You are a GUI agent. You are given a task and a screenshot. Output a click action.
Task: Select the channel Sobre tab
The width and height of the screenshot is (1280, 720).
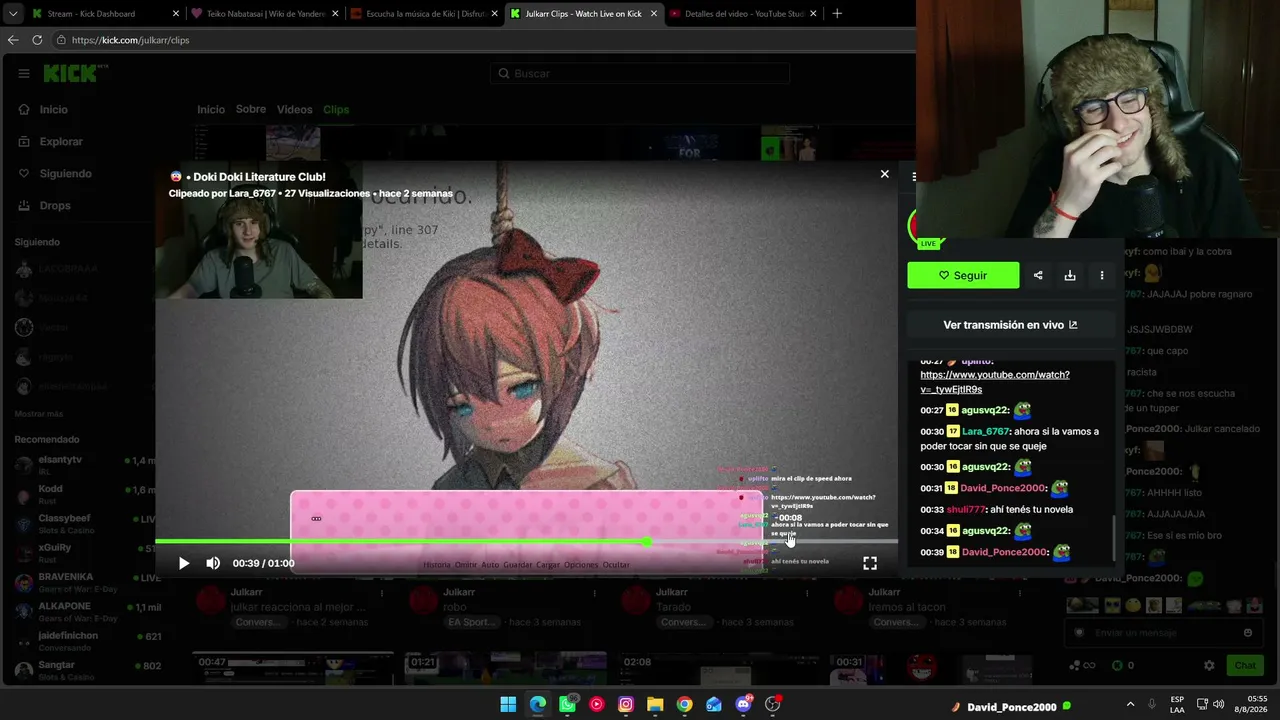click(x=251, y=110)
